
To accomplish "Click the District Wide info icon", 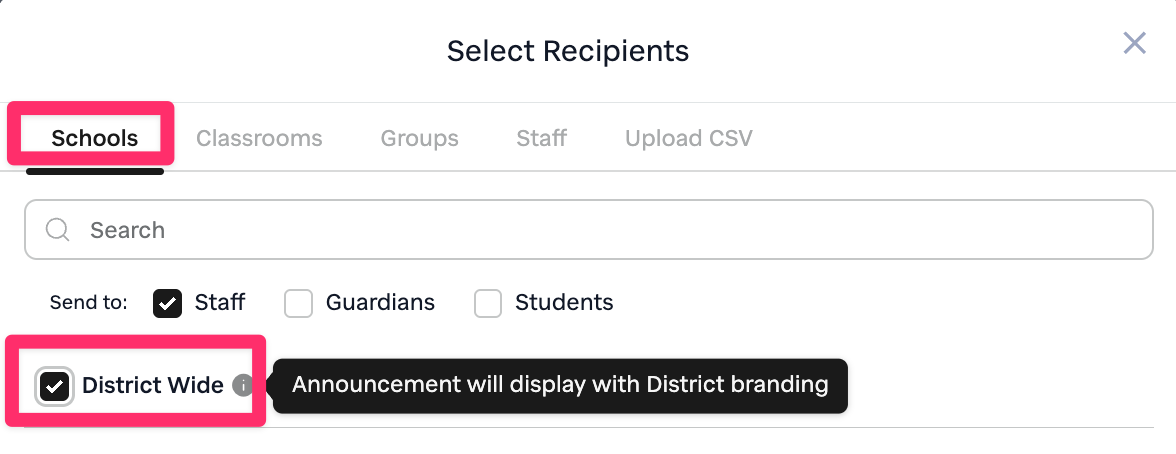I will pyautogui.click(x=243, y=385).
